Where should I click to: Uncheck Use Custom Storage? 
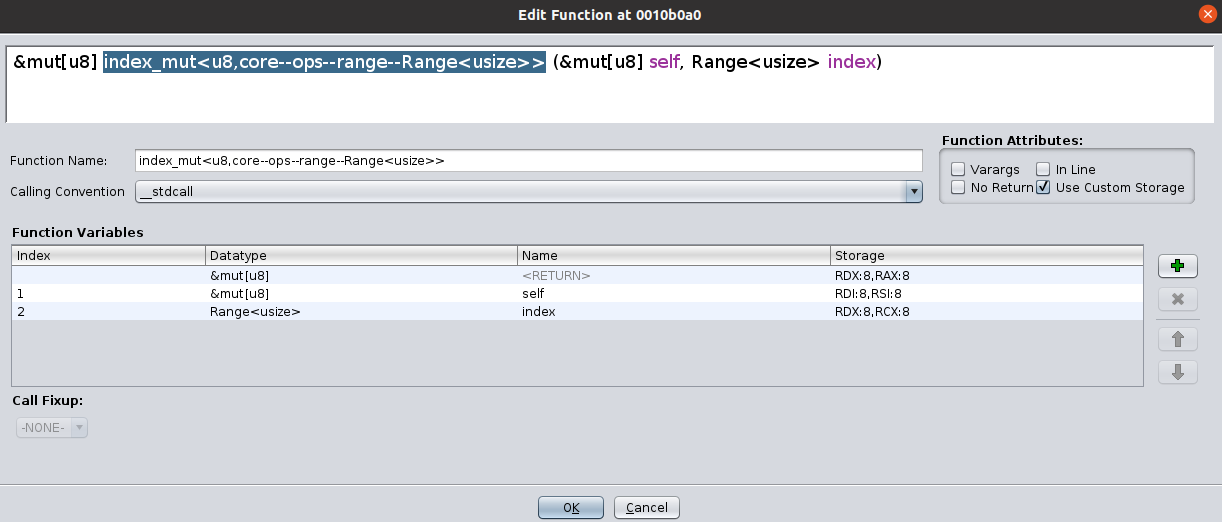click(x=1043, y=188)
